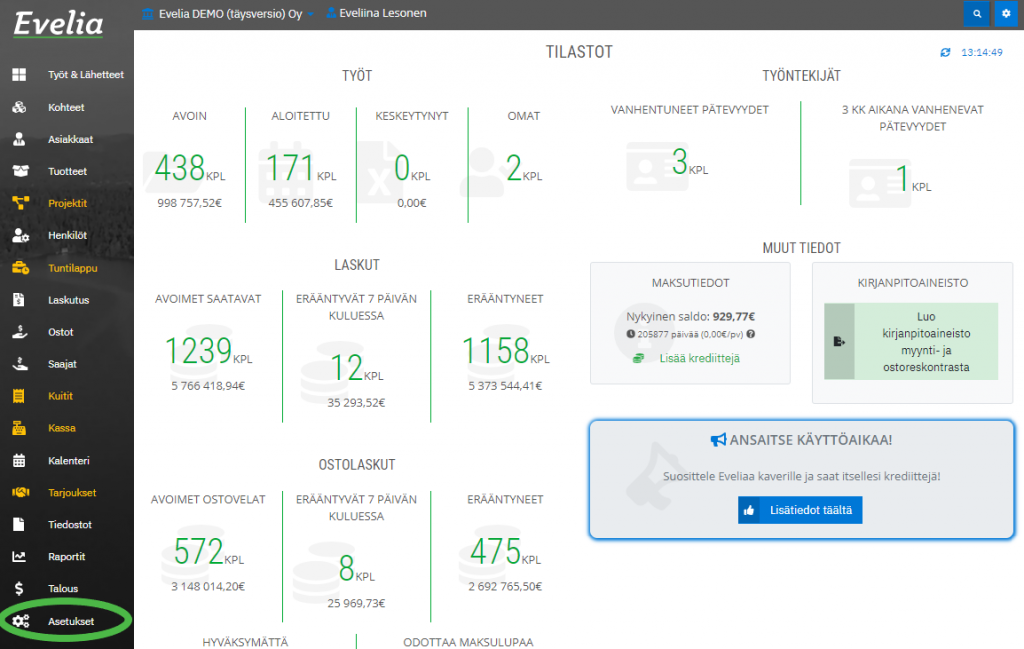Click the Projektit diagram icon
Screen dimensions: 1024x649
tap(20, 203)
